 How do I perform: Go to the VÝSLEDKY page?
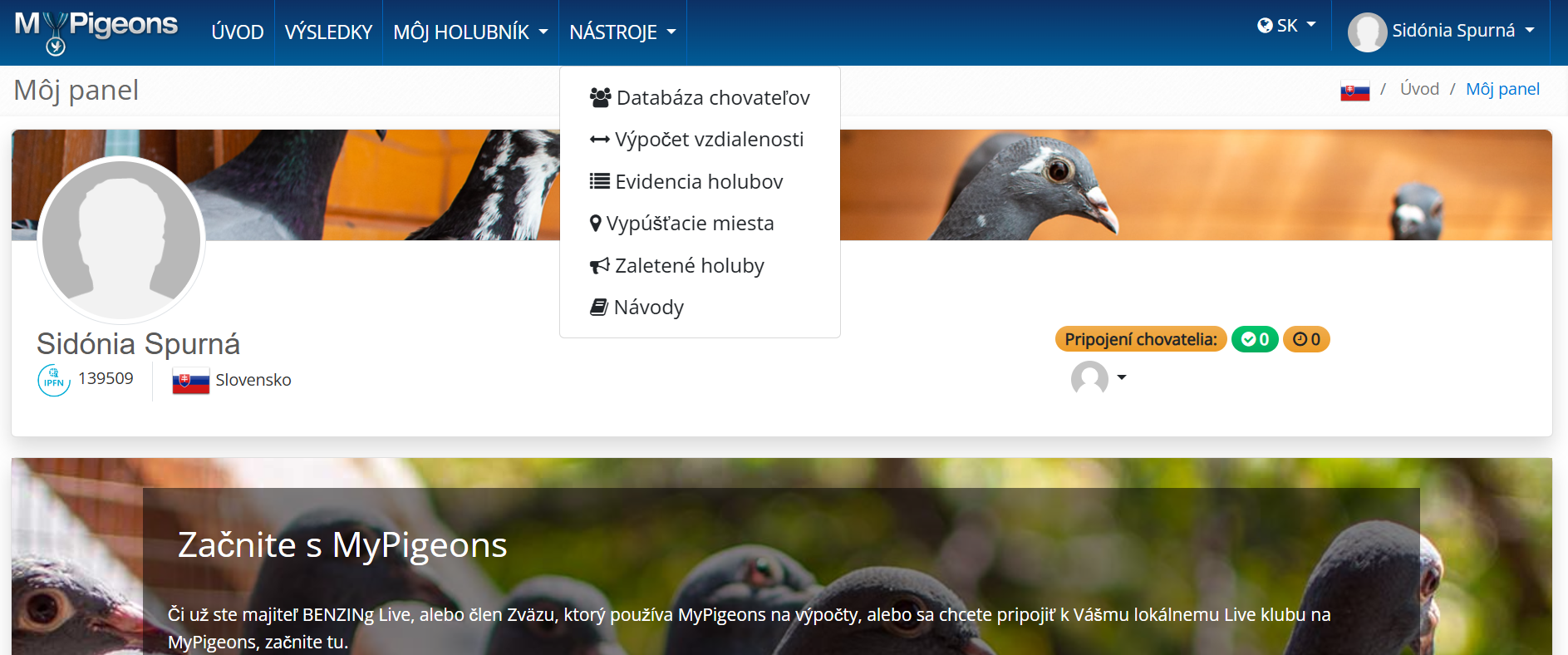coord(328,32)
